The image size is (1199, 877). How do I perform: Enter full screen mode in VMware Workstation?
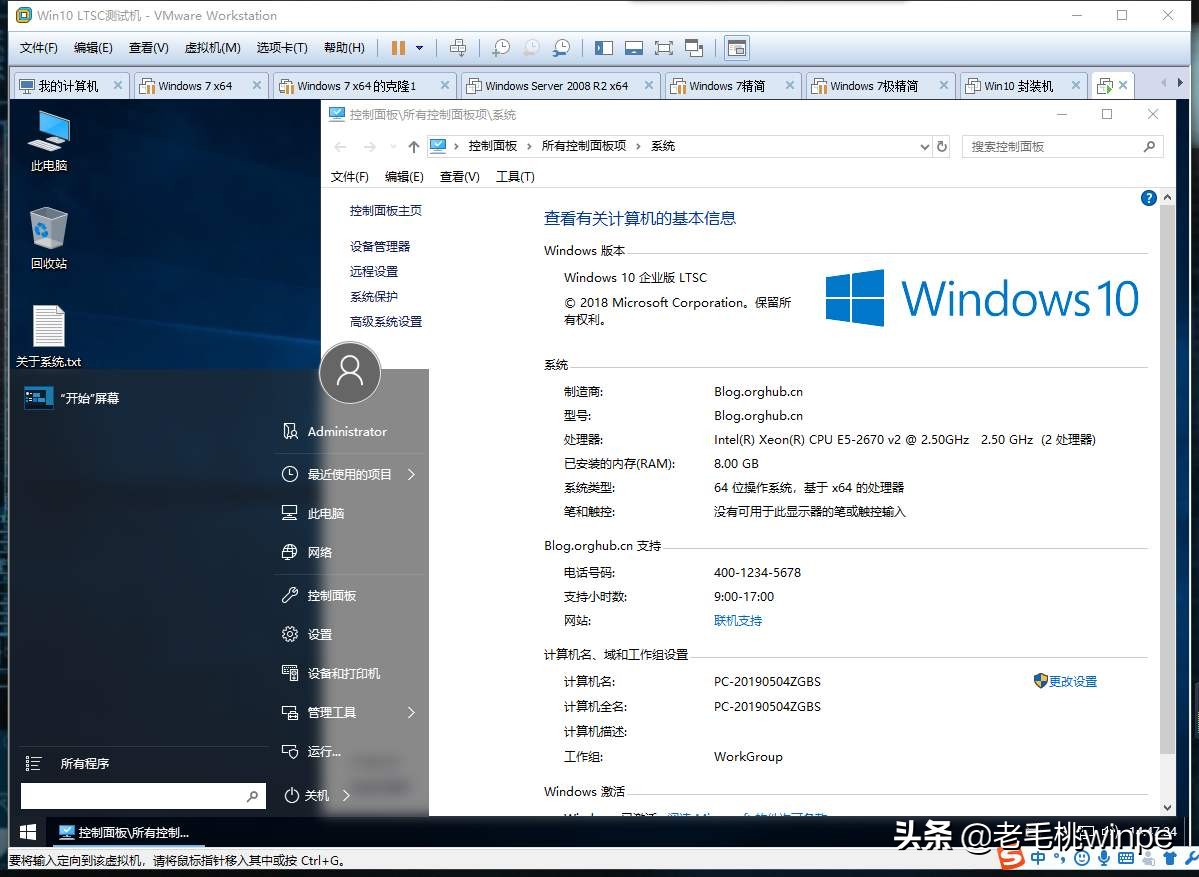[663, 47]
